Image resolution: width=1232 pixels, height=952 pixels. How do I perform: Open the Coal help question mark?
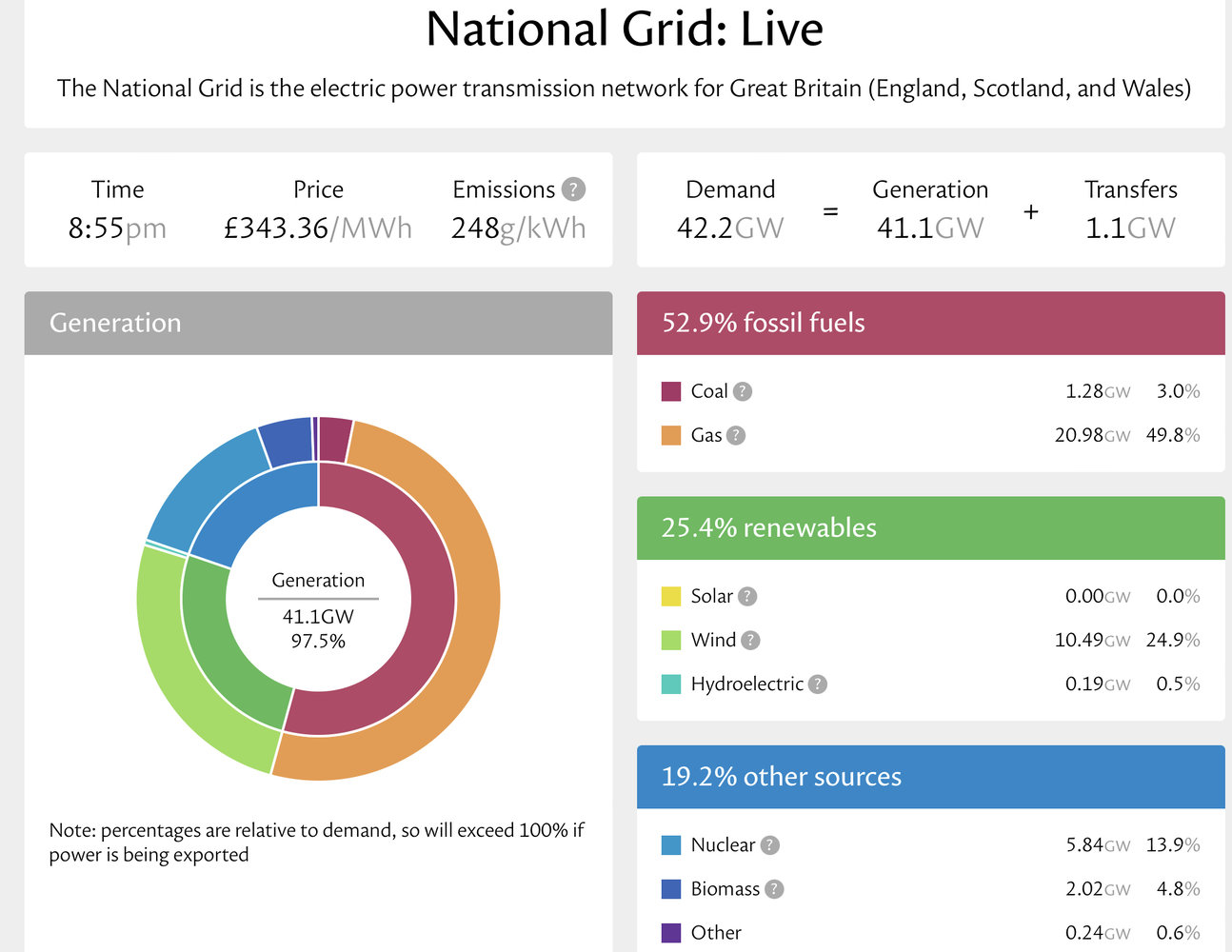743,391
